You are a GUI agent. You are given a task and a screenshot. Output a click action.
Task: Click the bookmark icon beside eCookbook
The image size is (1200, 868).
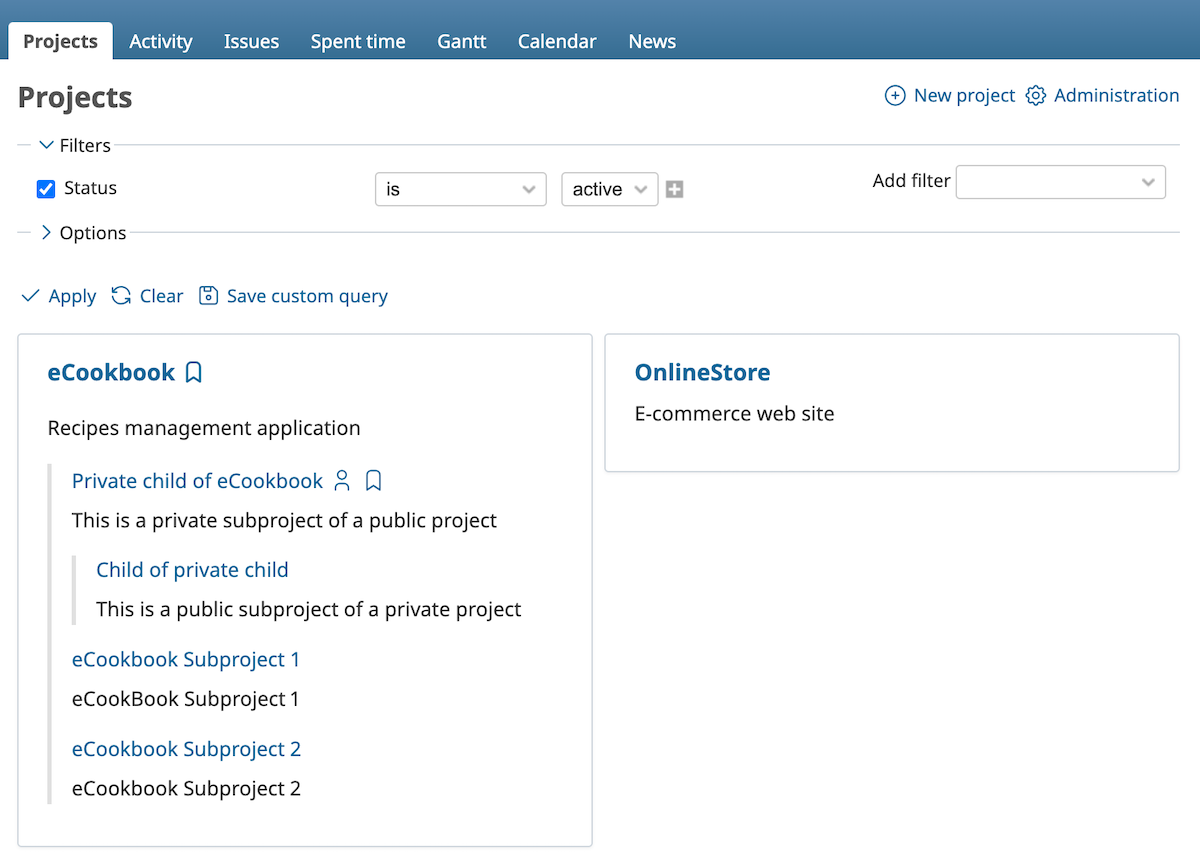click(193, 372)
